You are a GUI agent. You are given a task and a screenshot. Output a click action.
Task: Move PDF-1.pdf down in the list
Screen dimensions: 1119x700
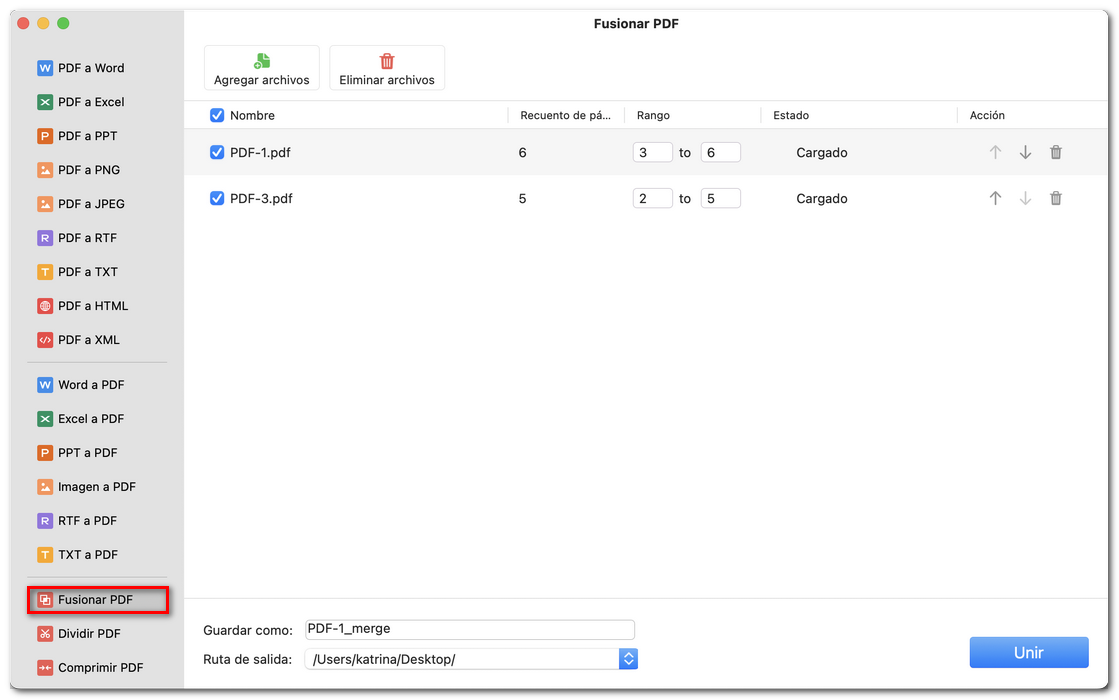1025,152
